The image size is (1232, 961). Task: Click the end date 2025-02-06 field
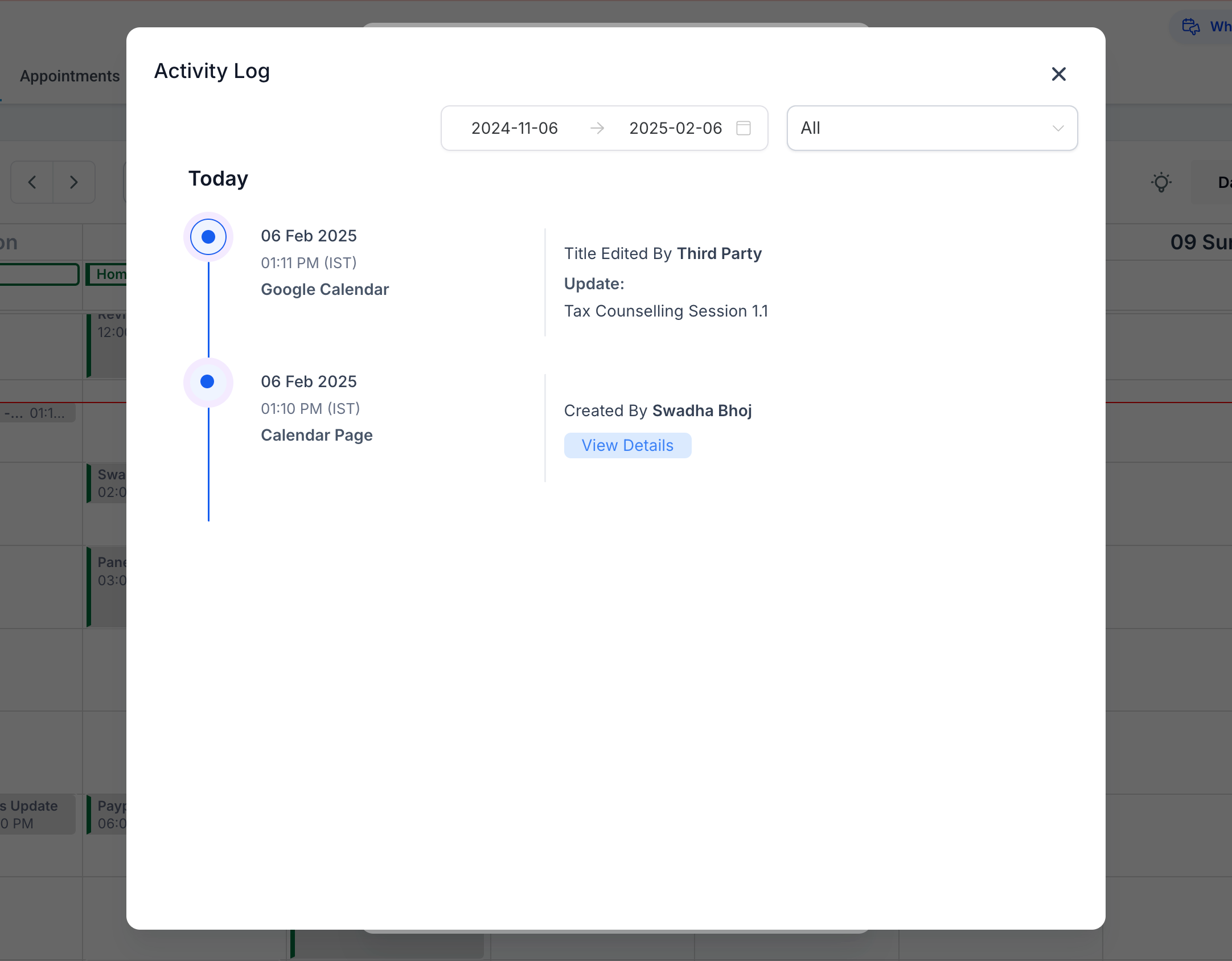coord(675,128)
